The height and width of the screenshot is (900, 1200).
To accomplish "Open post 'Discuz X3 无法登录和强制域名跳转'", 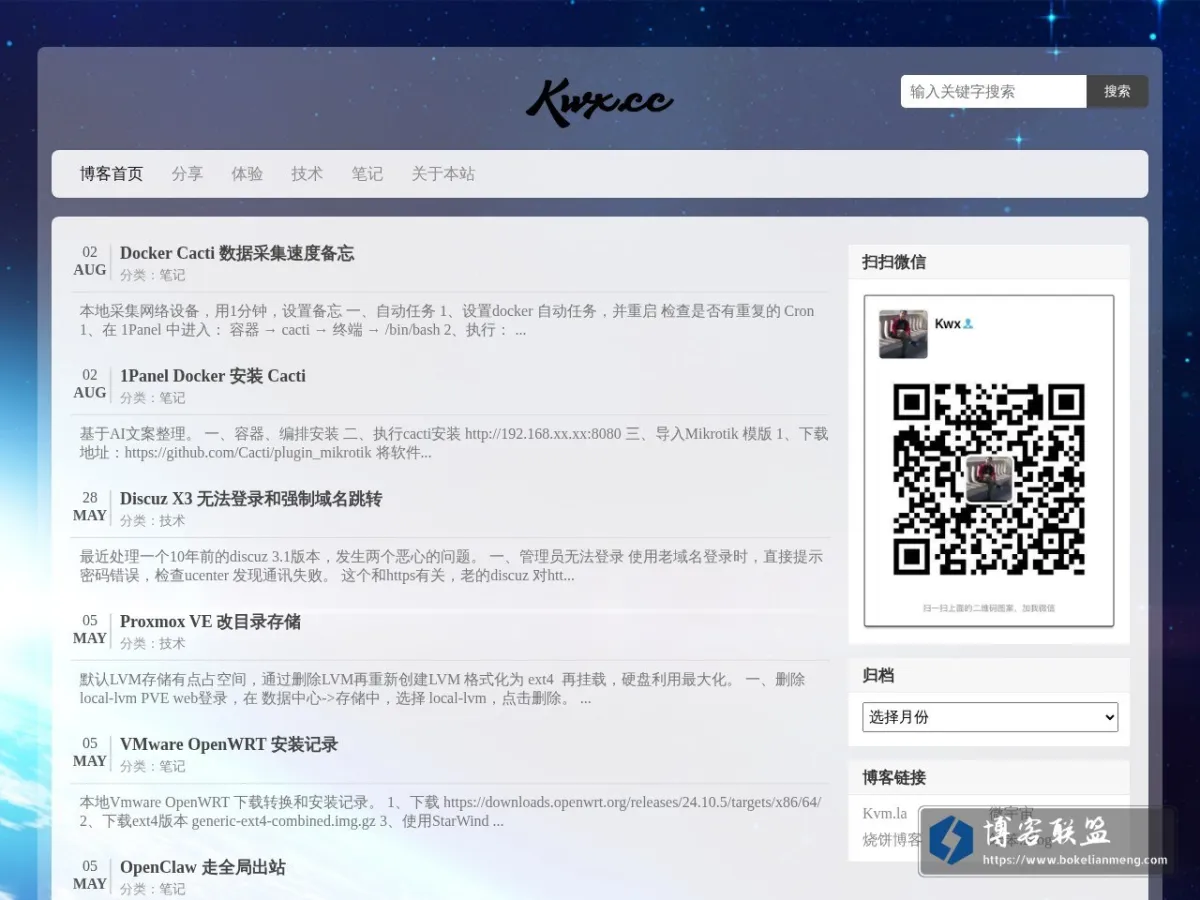I will click(x=251, y=499).
